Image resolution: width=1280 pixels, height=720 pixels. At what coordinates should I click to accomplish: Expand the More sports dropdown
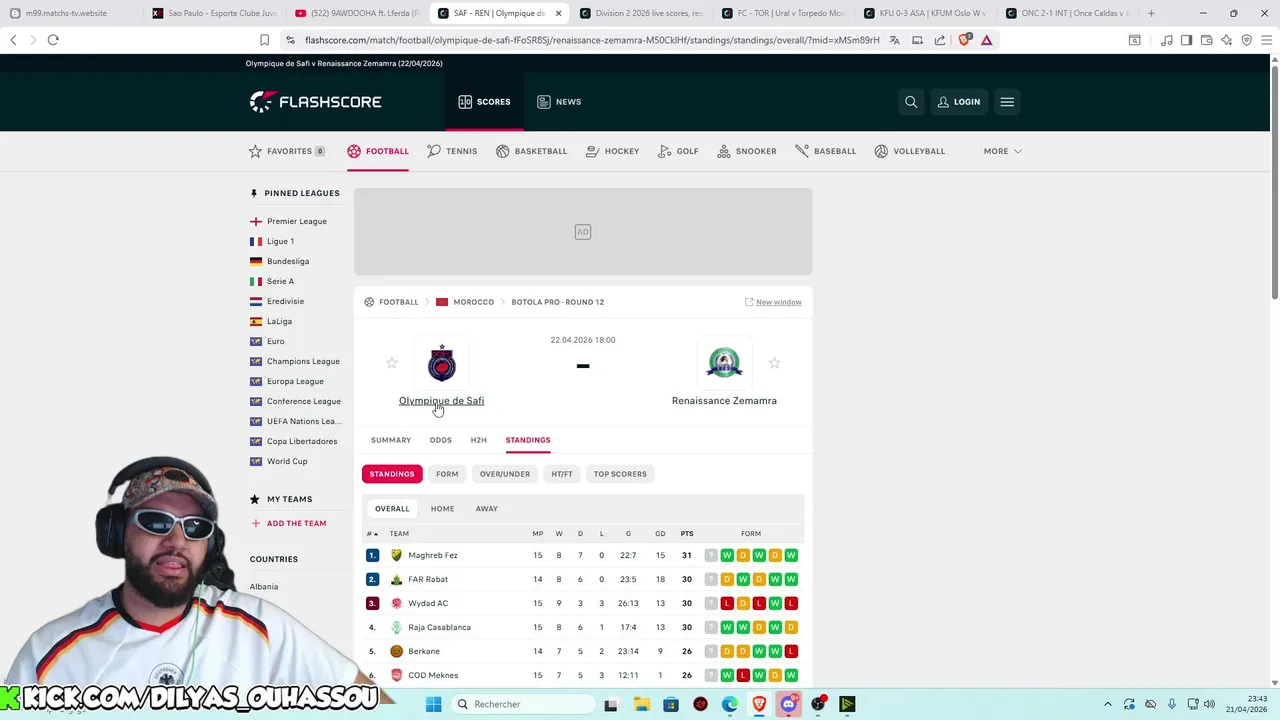(1002, 151)
